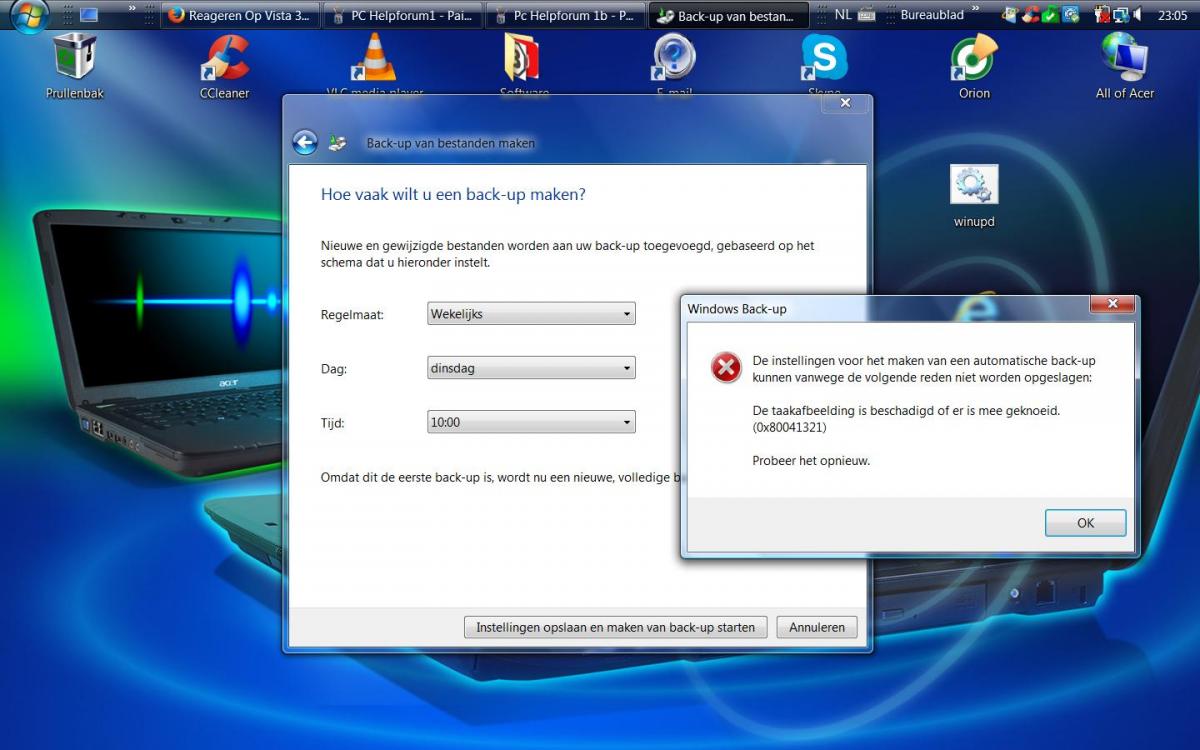
Task: Click the keyboard icon beside NL
Action: click(x=867, y=15)
